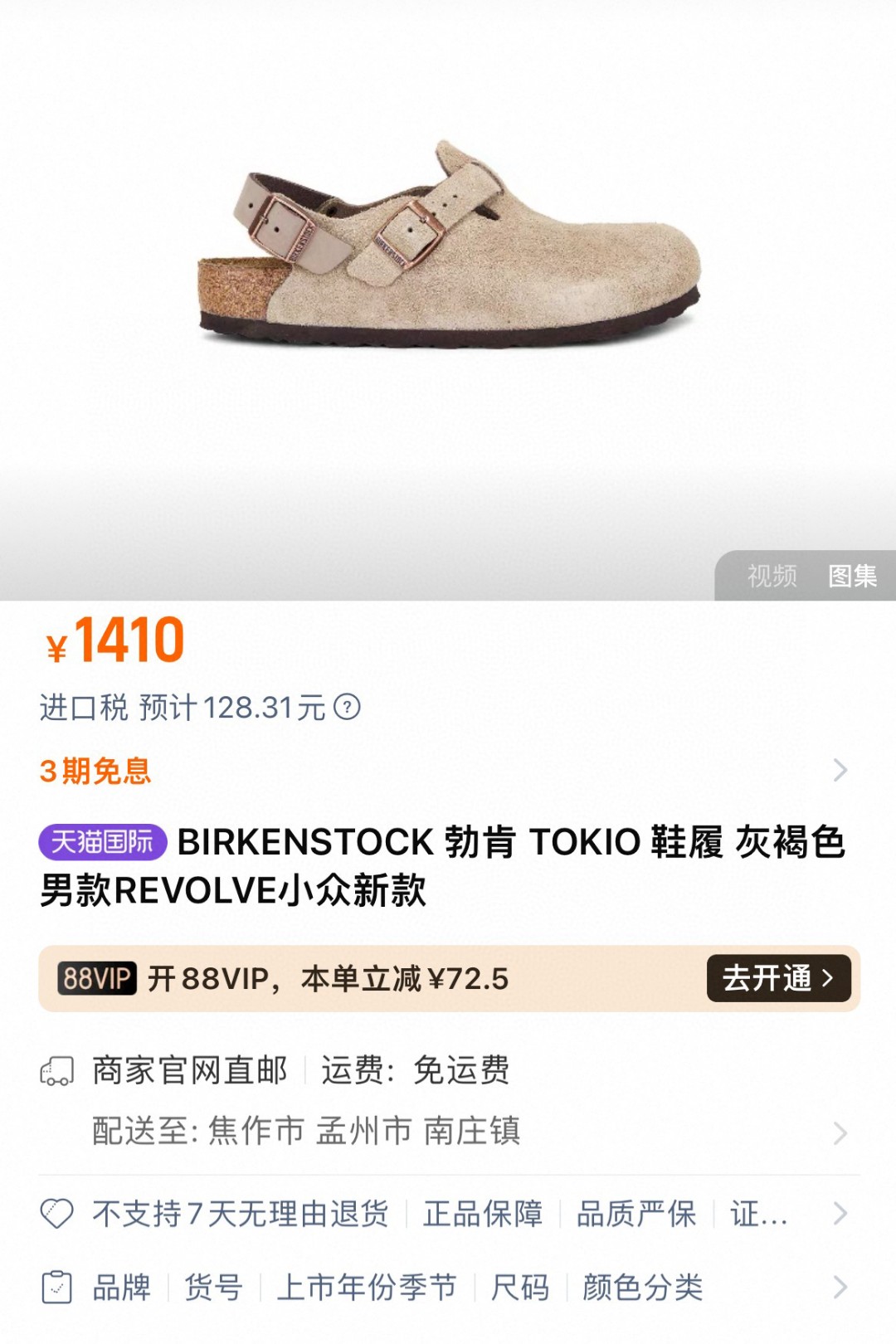Tap the clipboard product parameters icon
Image resolution: width=896 pixels, height=1344 pixels.
pyautogui.click(x=57, y=1288)
